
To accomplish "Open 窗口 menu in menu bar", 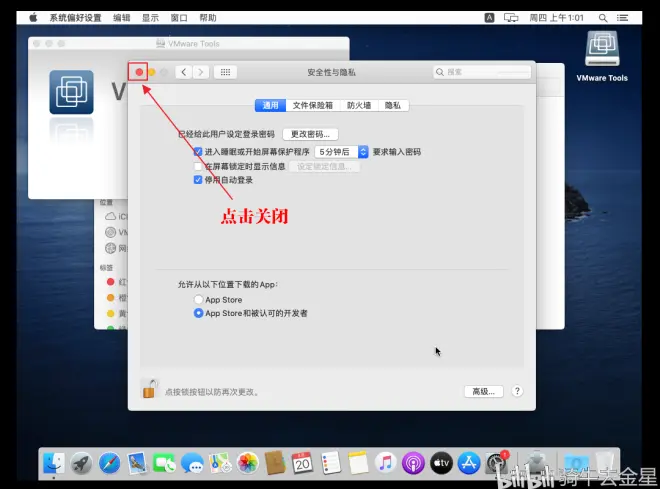I will click(x=178, y=18).
